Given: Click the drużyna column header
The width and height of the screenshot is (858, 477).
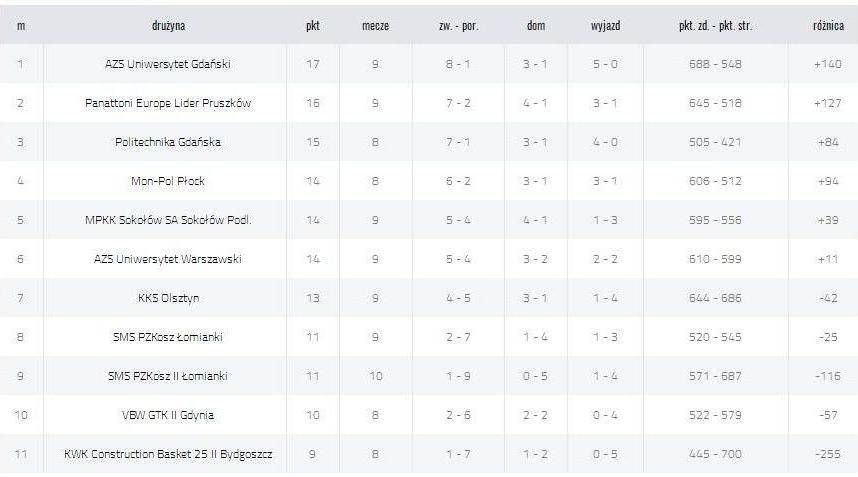Looking at the screenshot, I should 169,25.
